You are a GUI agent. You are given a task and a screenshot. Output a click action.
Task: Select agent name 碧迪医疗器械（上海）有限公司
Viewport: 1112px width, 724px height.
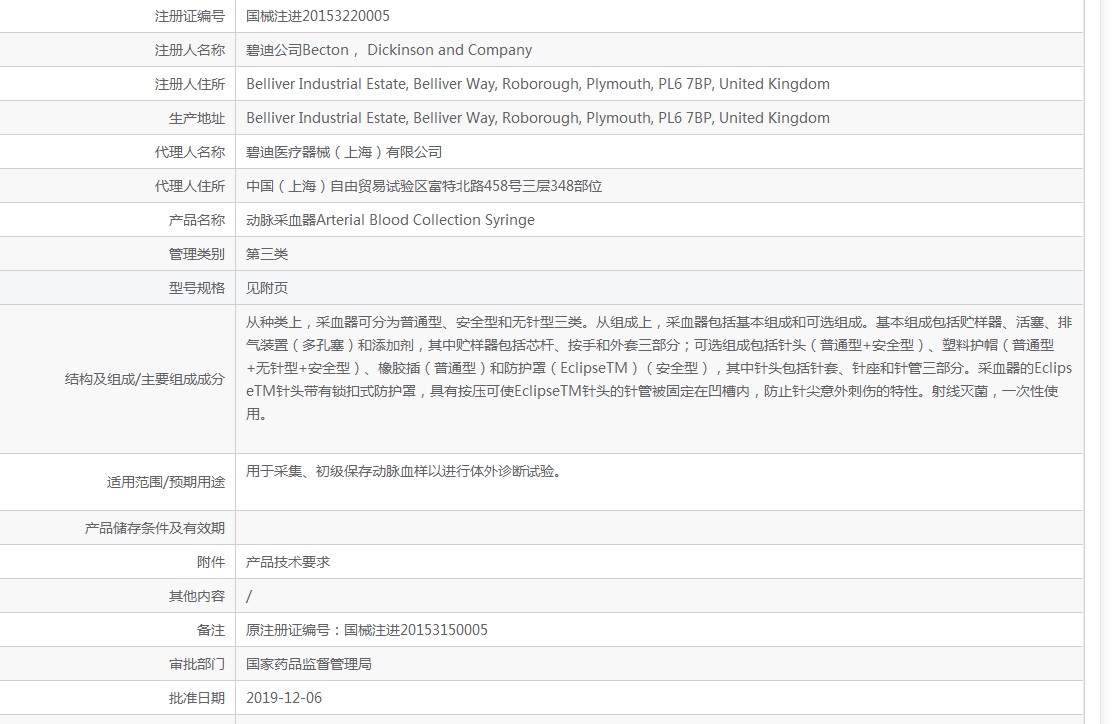[344, 152]
